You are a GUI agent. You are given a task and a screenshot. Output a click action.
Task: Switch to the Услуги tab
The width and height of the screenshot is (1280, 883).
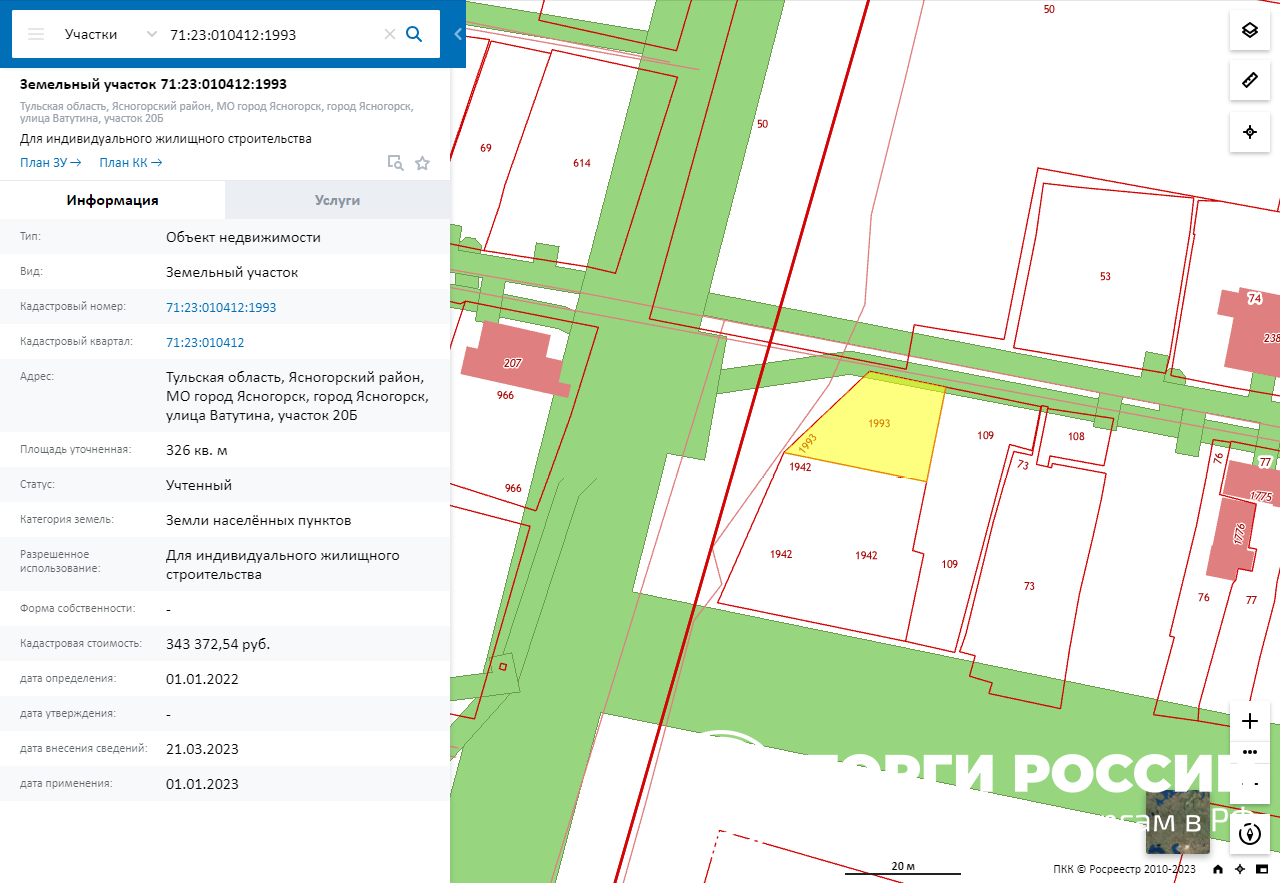coord(337,200)
